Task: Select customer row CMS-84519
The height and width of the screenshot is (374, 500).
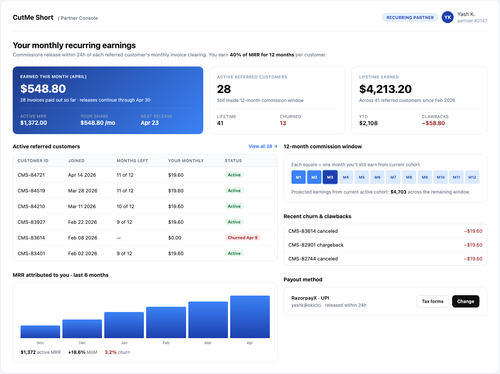Action: pyautogui.click(x=145, y=191)
